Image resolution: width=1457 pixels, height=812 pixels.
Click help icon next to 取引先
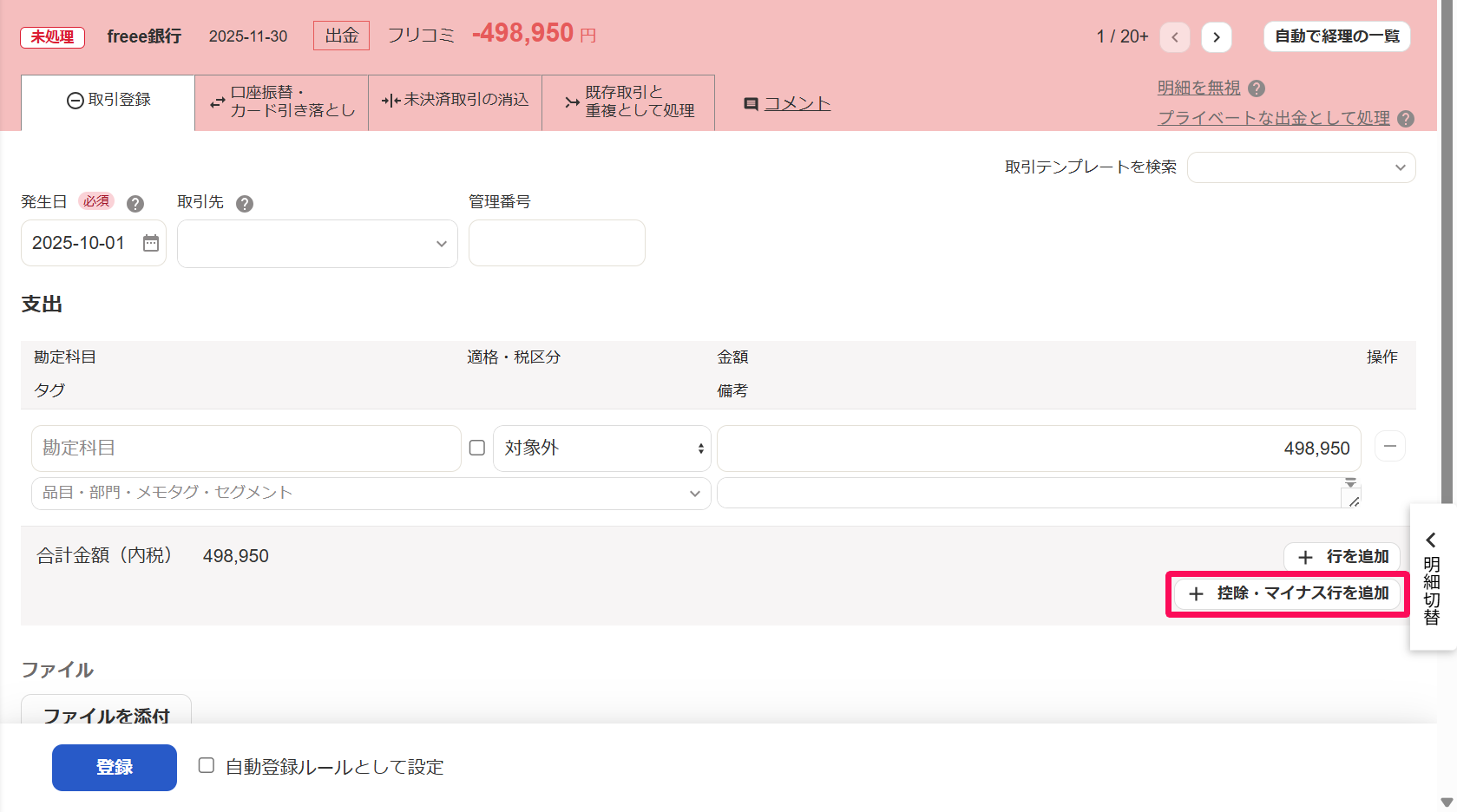tap(245, 204)
